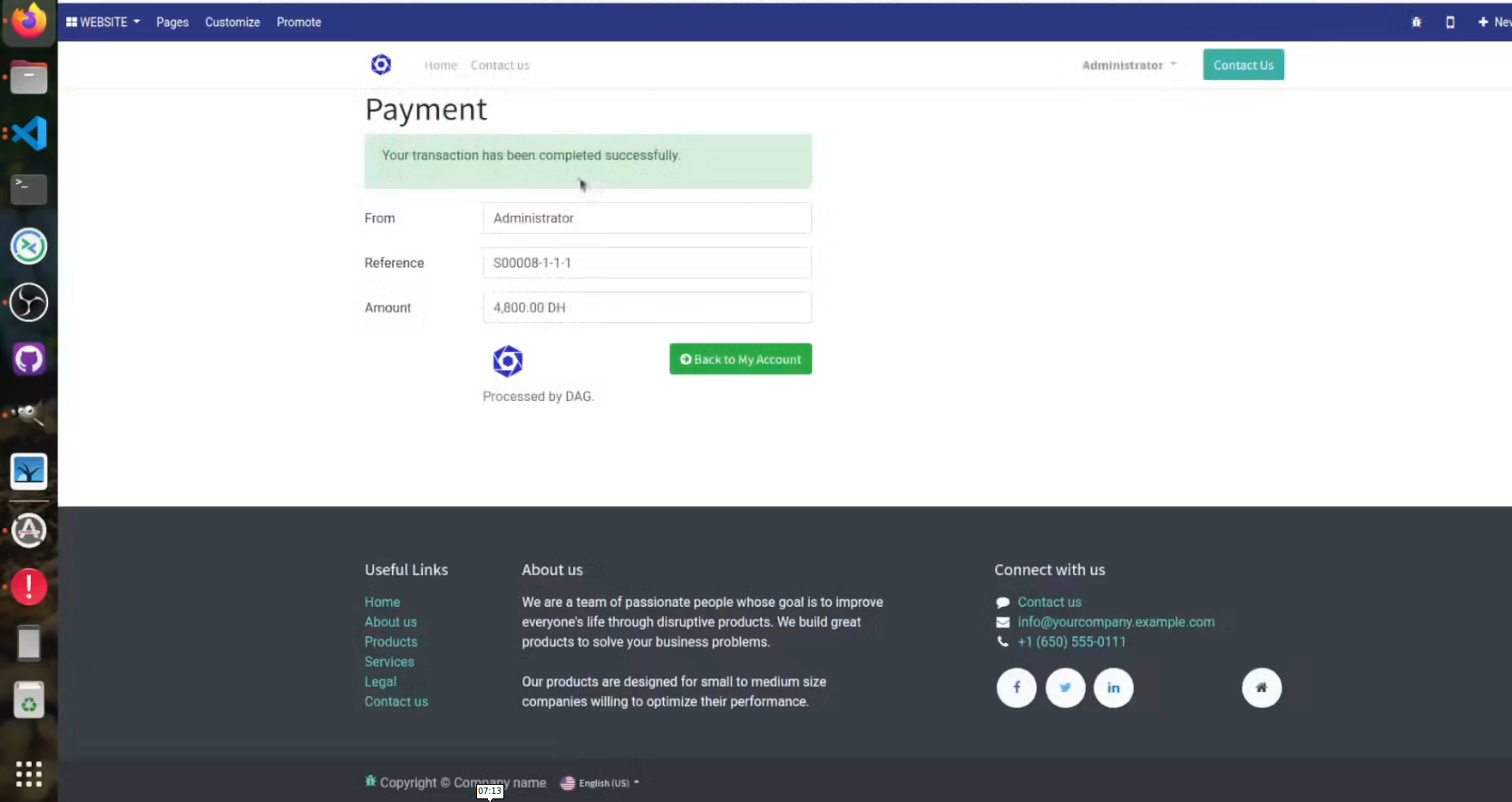Open the Terminal dock icon
The height and width of the screenshot is (802, 1512).
pyautogui.click(x=29, y=189)
